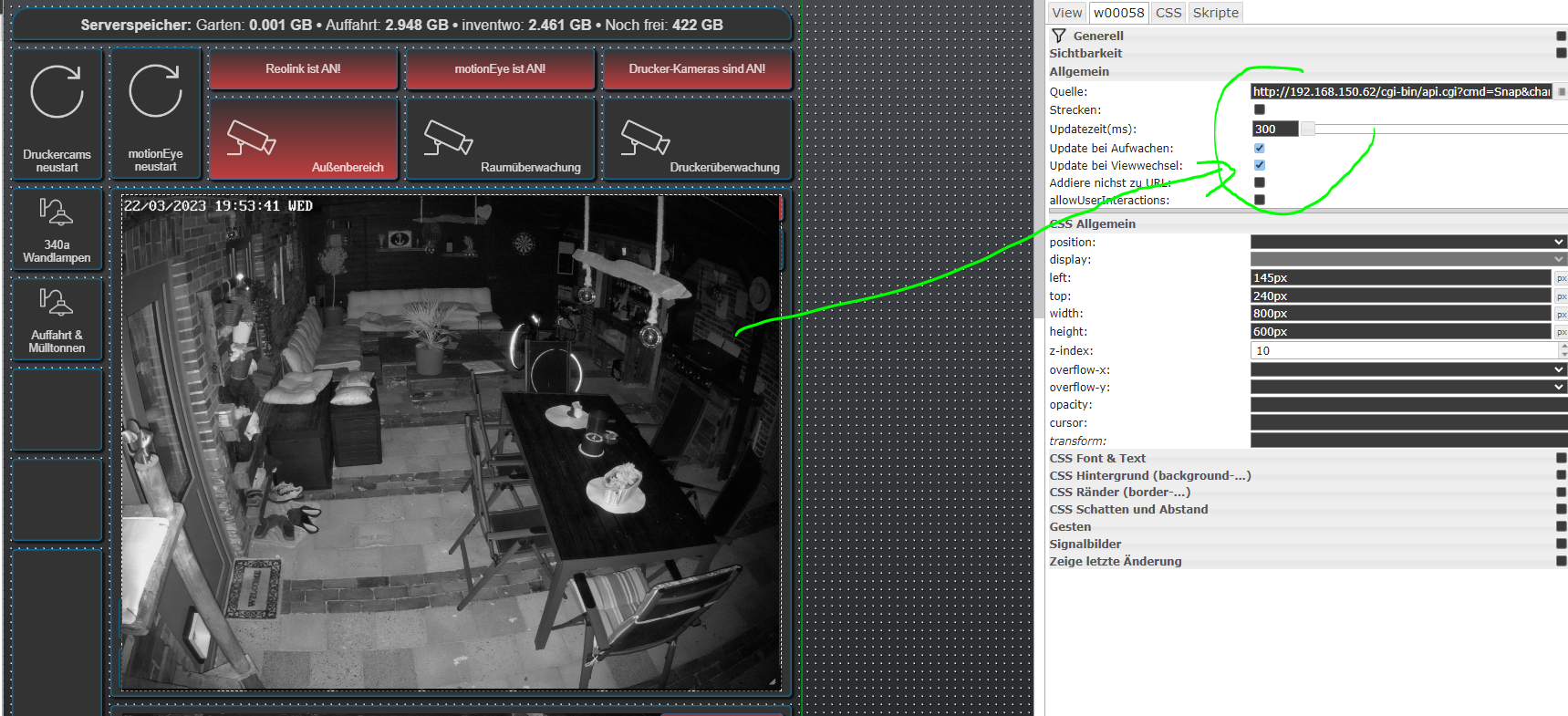Open the overflow-x dropdown
This screenshot has width=1568, height=716.
pyautogui.click(x=1408, y=369)
